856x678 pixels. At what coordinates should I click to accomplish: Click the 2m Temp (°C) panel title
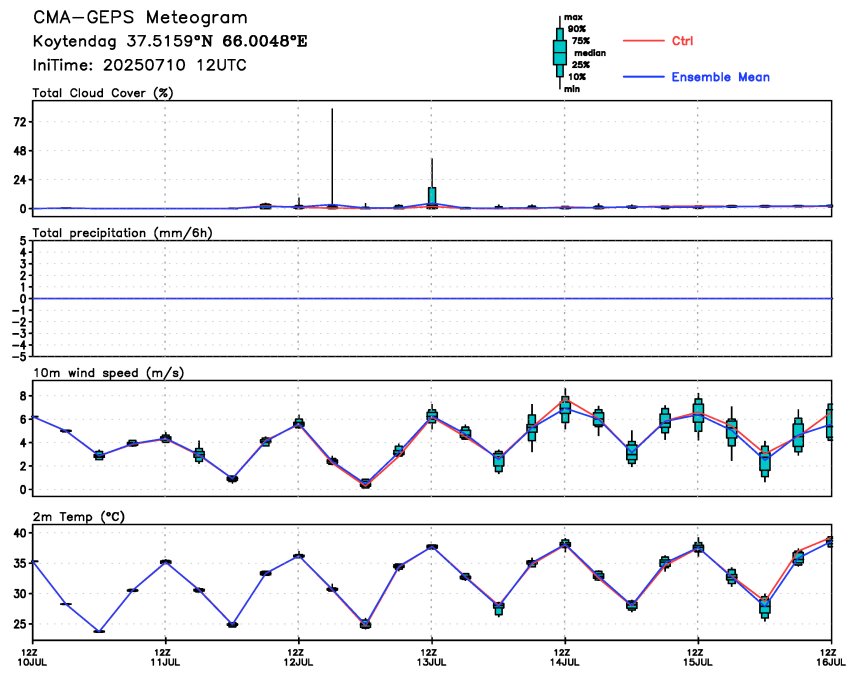click(x=79, y=517)
